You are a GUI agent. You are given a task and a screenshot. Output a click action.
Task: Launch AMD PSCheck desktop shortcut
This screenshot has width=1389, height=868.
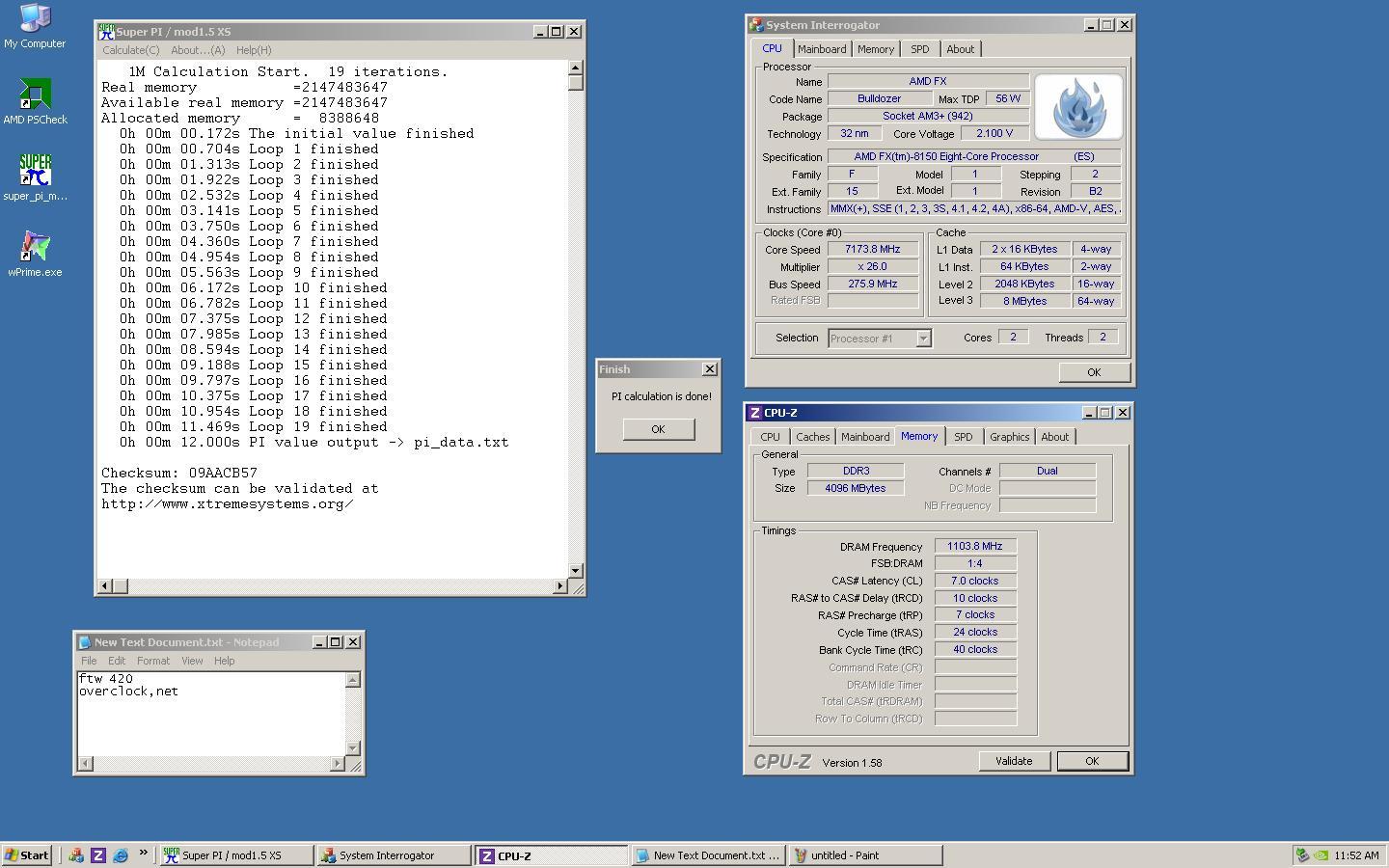pos(35,101)
